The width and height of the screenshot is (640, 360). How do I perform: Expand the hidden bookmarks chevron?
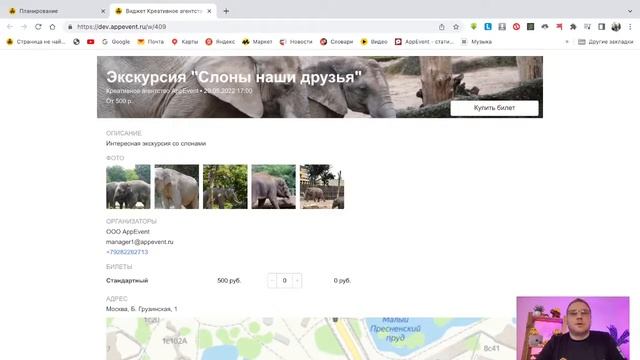pyautogui.click(x=567, y=42)
